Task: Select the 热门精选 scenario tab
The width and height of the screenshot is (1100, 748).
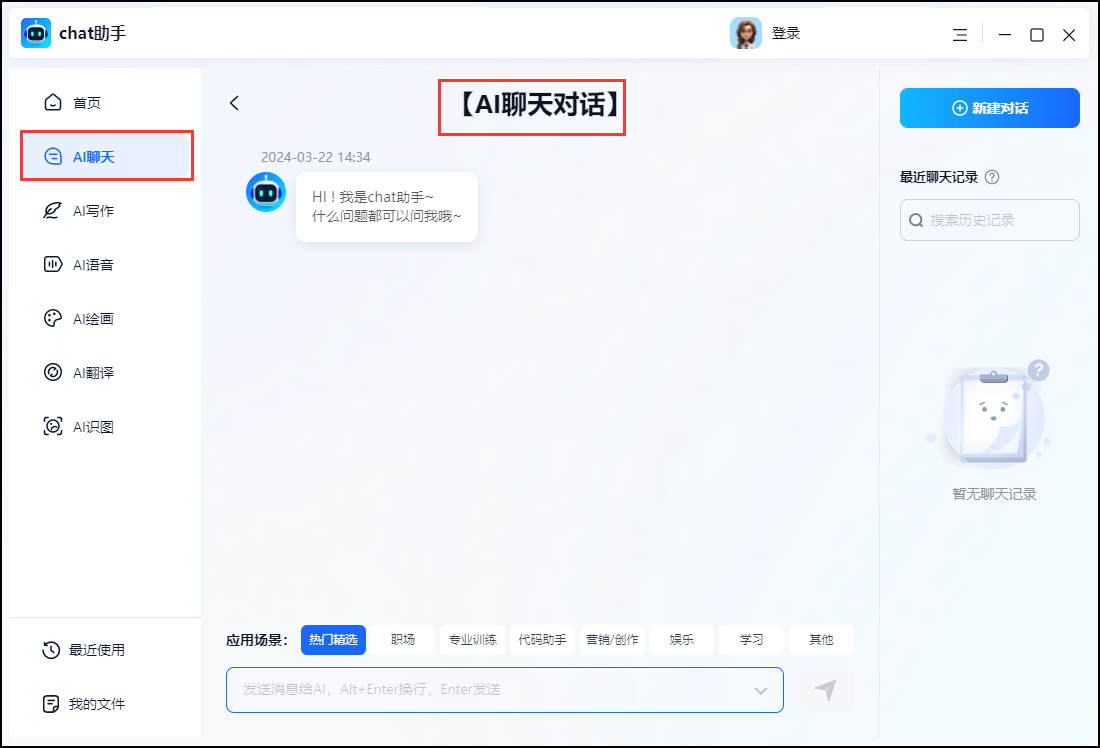Action: coord(333,640)
